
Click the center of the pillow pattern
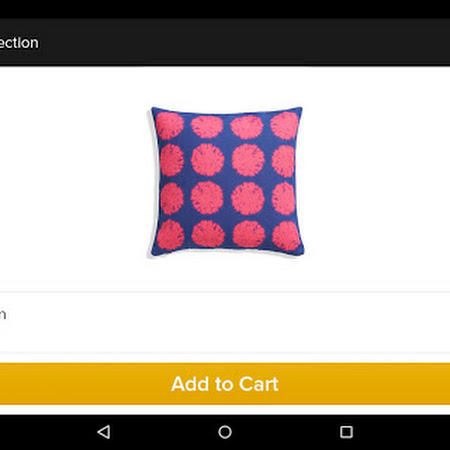pyautogui.click(x=227, y=179)
